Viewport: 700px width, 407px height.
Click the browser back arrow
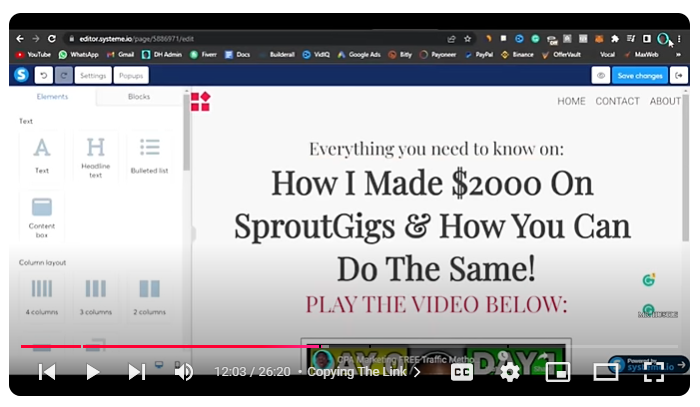pyautogui.click(x=20, y=39)
